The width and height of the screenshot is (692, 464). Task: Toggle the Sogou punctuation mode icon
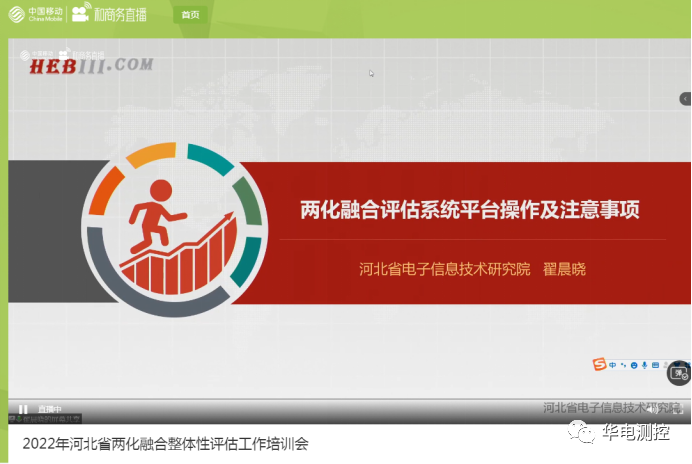[x=623, y=365]
